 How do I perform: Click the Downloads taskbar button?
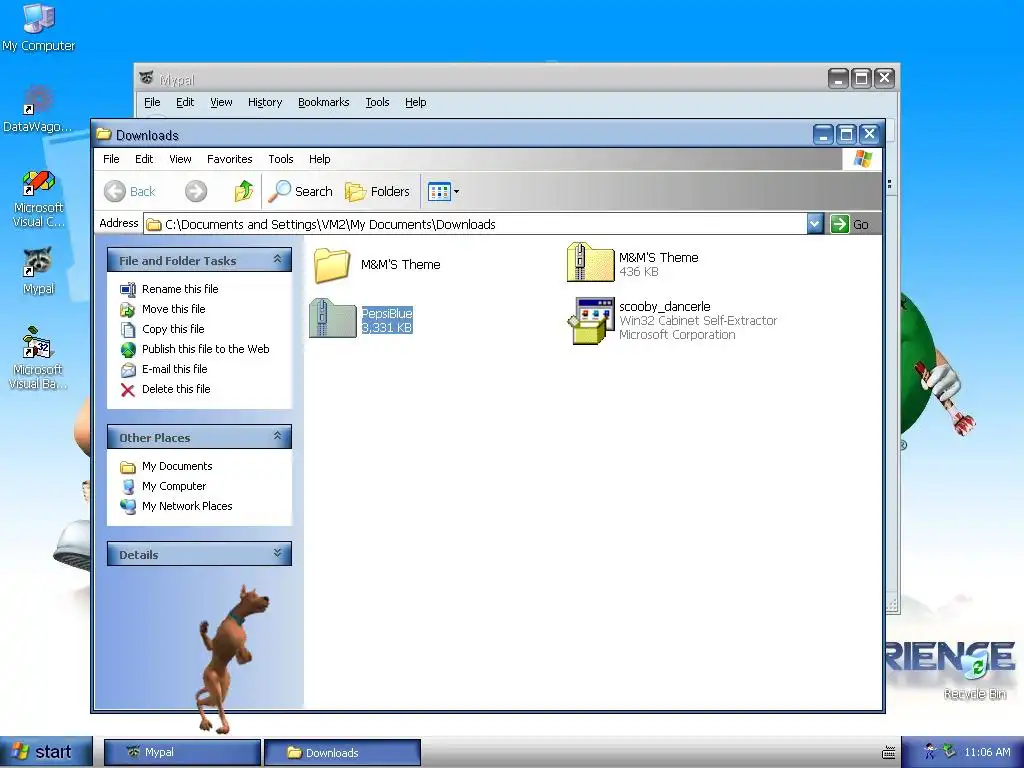tap(342, 752)
